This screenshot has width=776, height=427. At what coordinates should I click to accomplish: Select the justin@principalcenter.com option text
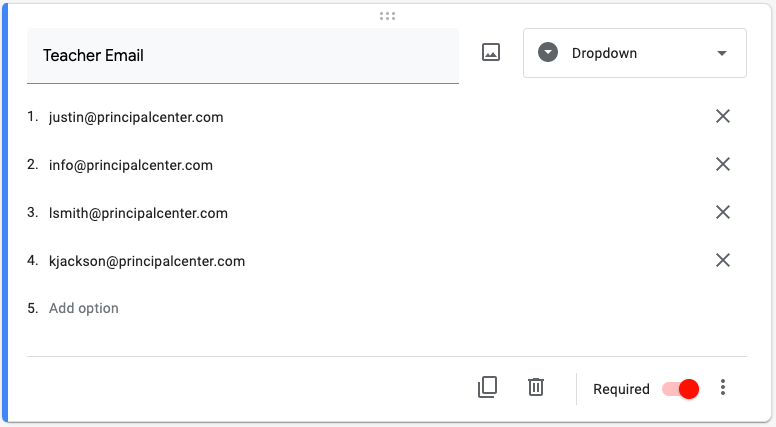pyautogui.click(x=136, y=117)
